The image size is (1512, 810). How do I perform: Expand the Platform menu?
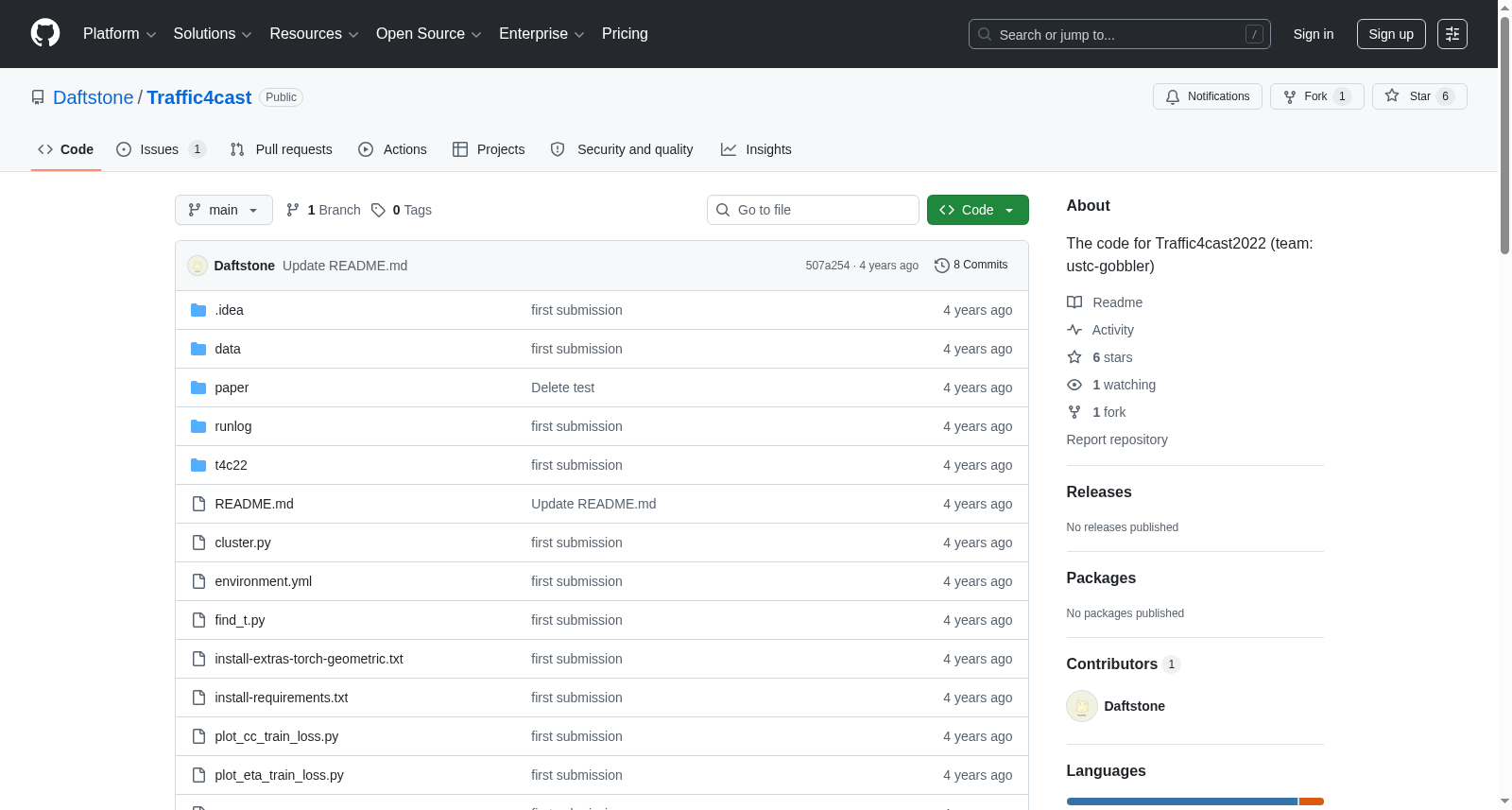(x=119, y=34)
